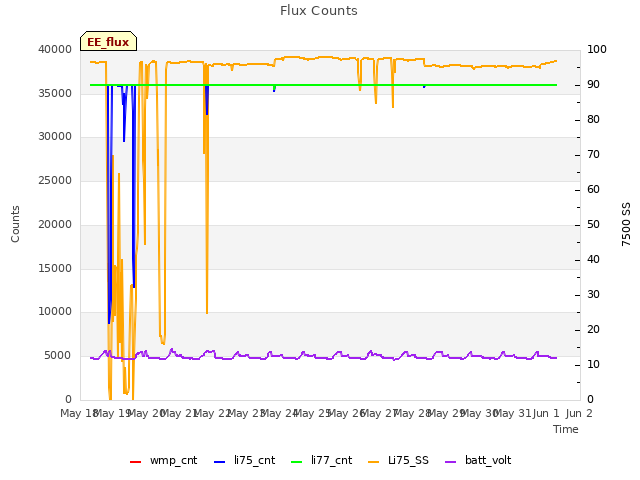Click the 35000 left axis label
Screen dimensions: 640x480
[55, 93]
